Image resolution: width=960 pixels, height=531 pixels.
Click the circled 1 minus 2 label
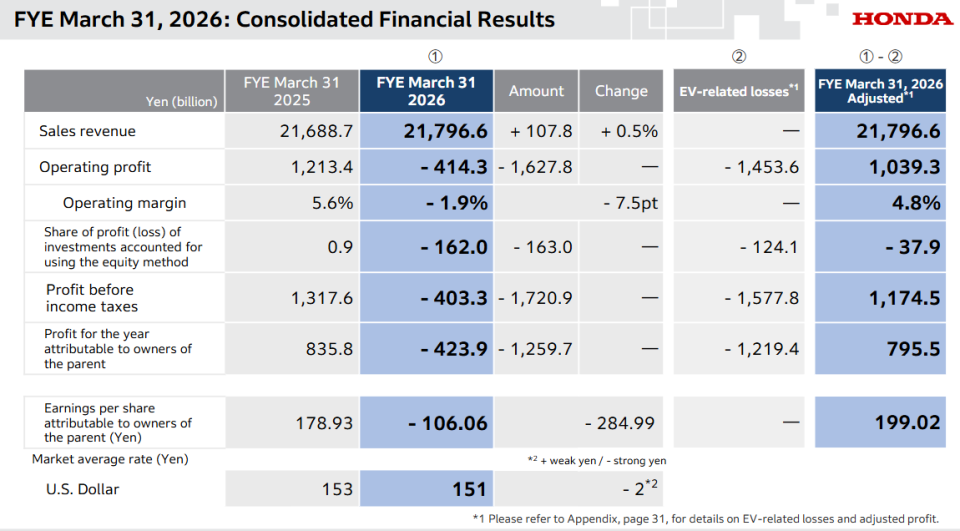click(880, 56)
